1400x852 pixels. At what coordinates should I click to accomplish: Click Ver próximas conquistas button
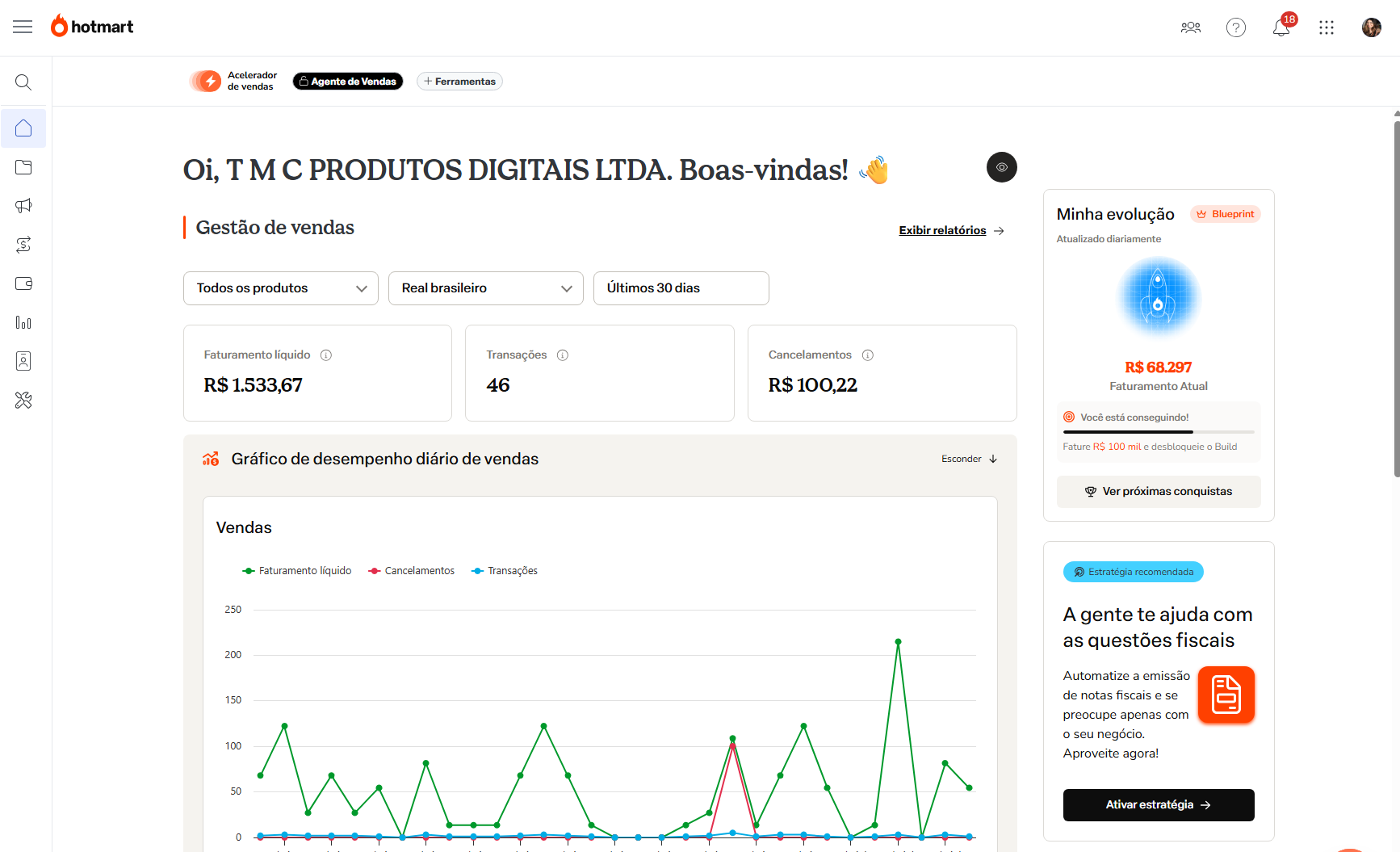[x=1159, y=492]
